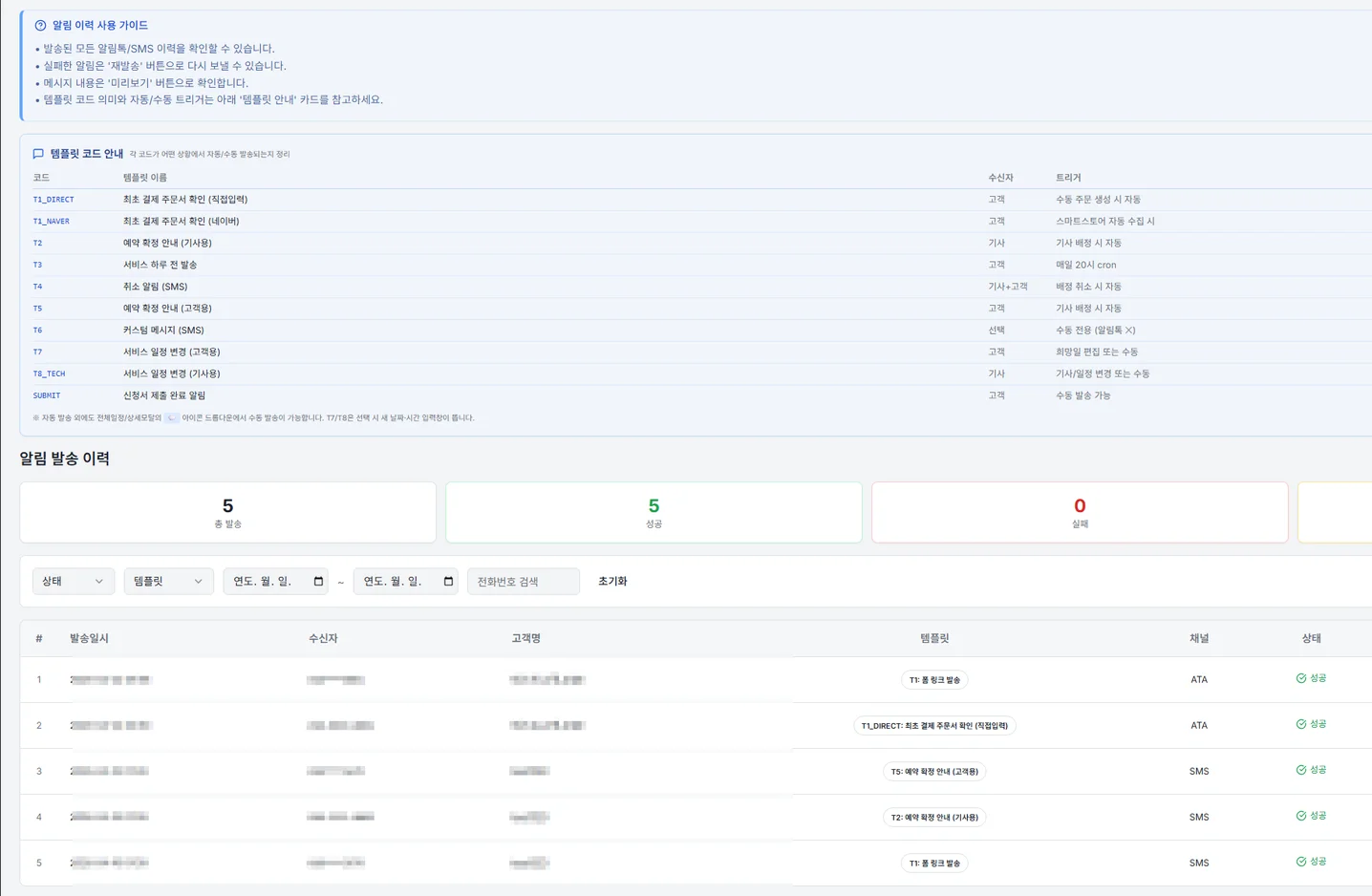Click the 고객명 column header

click(x=525, y=638)
